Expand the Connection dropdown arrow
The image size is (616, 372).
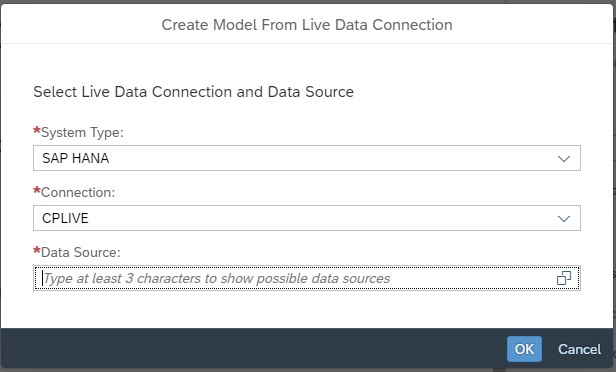[x=564, y=218]
